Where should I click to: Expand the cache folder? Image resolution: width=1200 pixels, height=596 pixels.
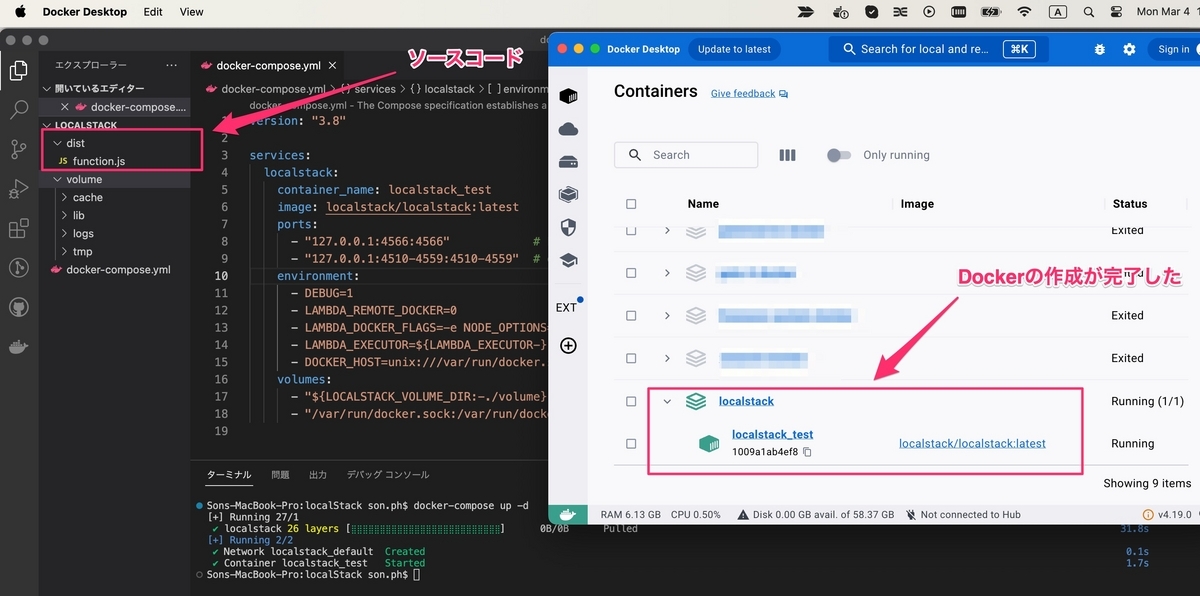[65, 197]
